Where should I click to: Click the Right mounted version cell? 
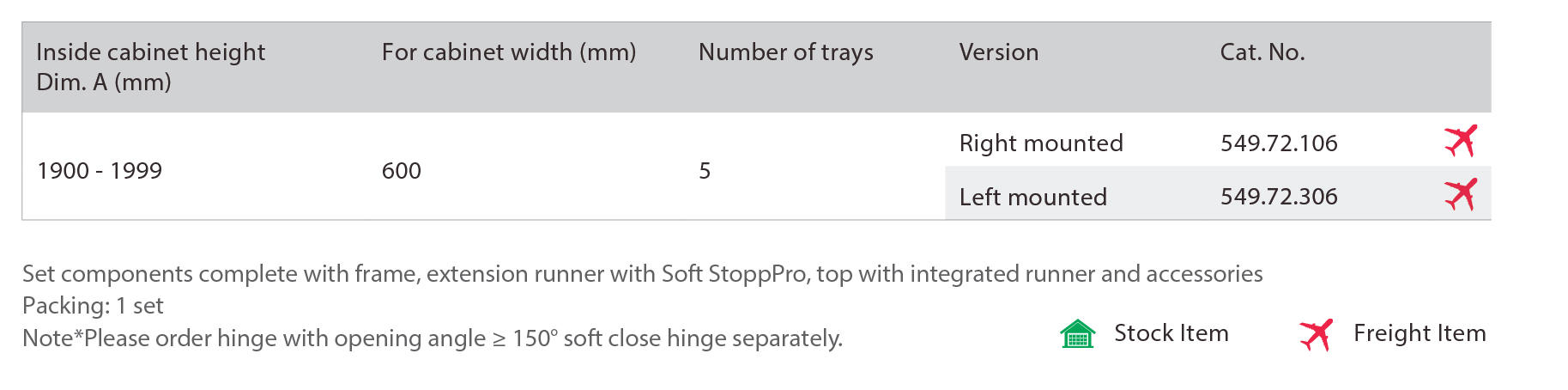[x=1041, y=143]
